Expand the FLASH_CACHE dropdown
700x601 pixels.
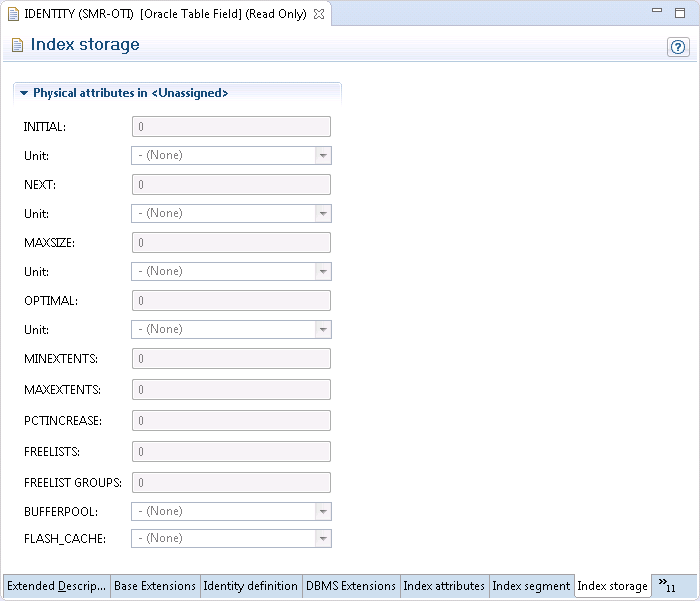(x=322, y=539)
